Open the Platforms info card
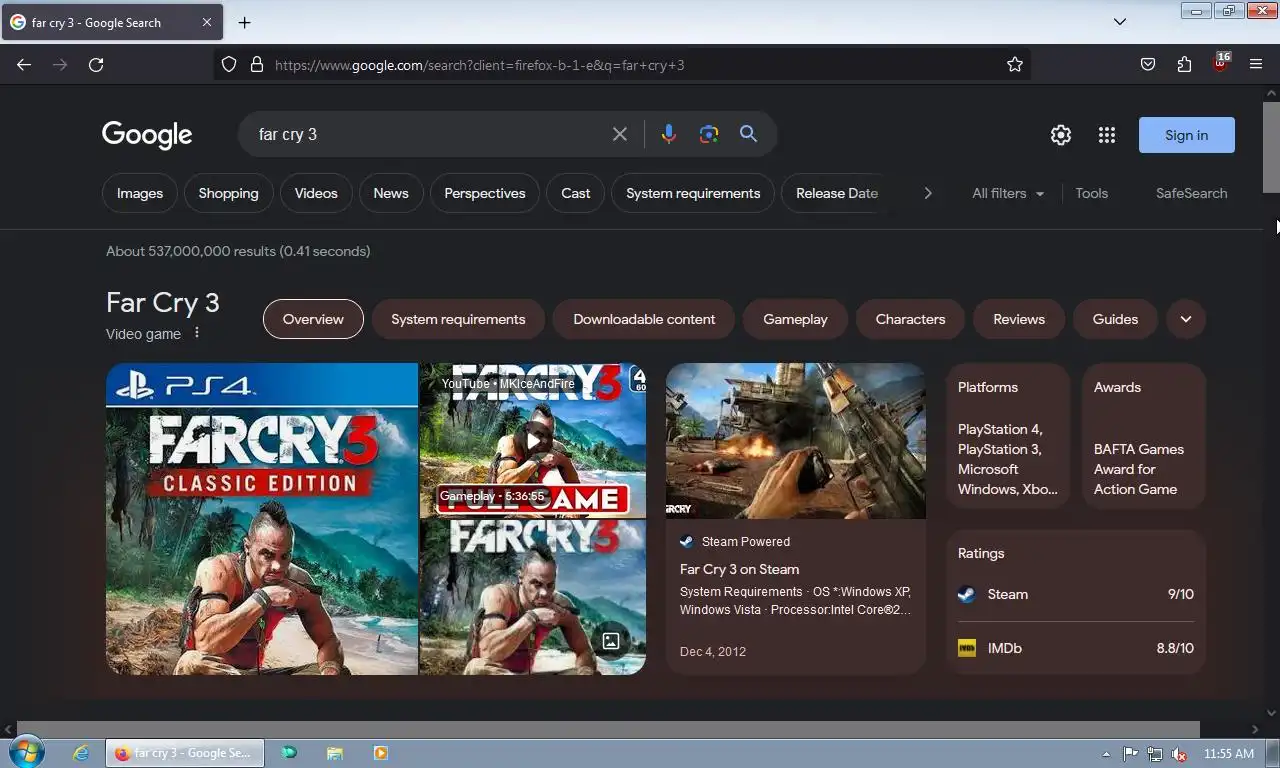Image resolution: width=1280 pixels, height=768 pixels. (1008, 436)
